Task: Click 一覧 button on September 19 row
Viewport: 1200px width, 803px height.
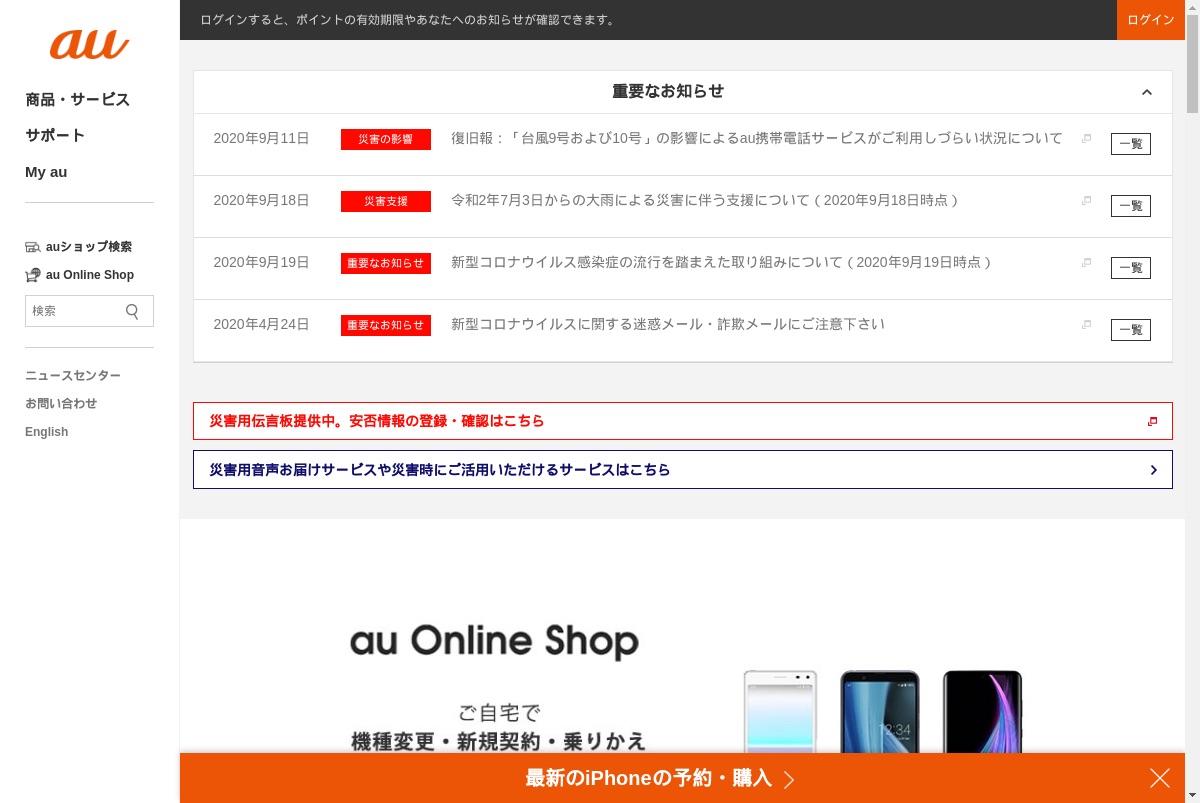Action: click(x=1131, y=268)
